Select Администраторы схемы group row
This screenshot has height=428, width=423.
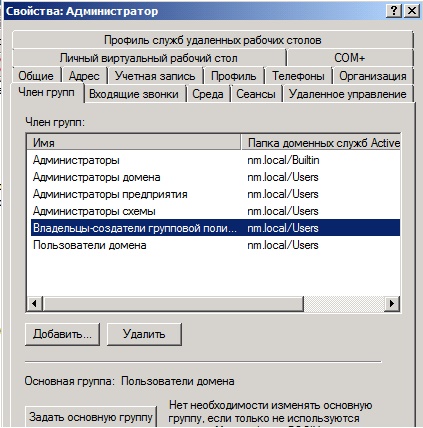[215, 211]
